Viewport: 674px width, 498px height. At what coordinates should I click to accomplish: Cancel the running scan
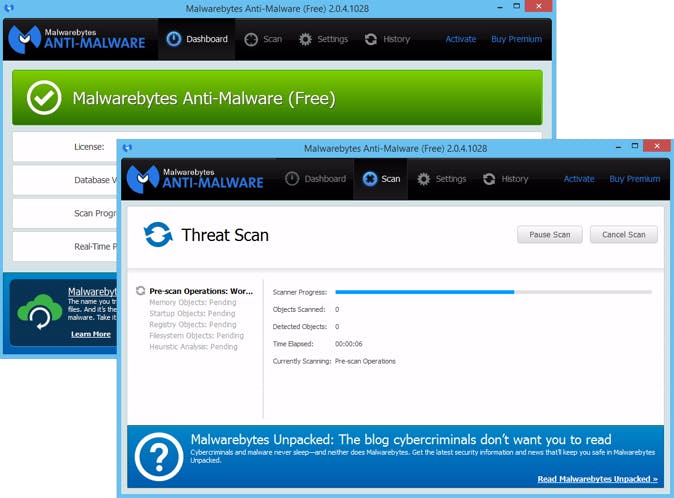tap(624, 235)
